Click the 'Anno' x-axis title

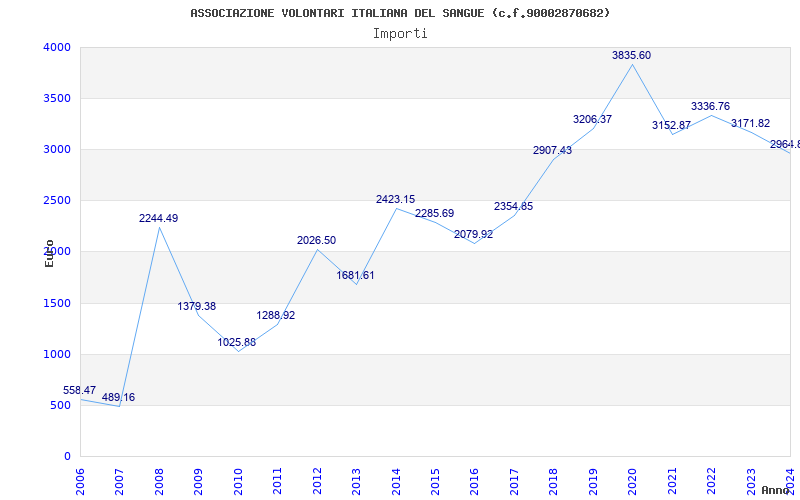click(x=775, y=490)
